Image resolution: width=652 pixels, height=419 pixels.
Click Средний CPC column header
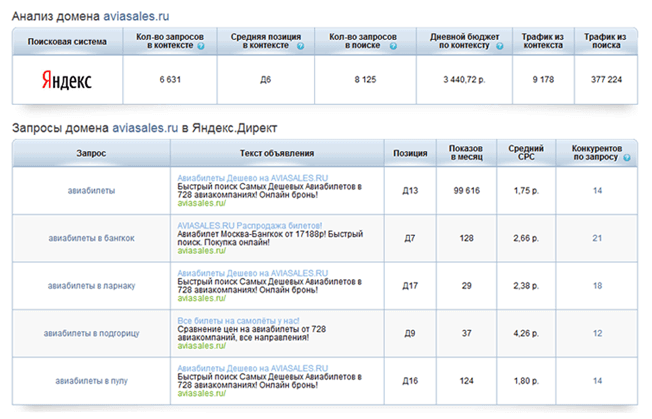526,153
